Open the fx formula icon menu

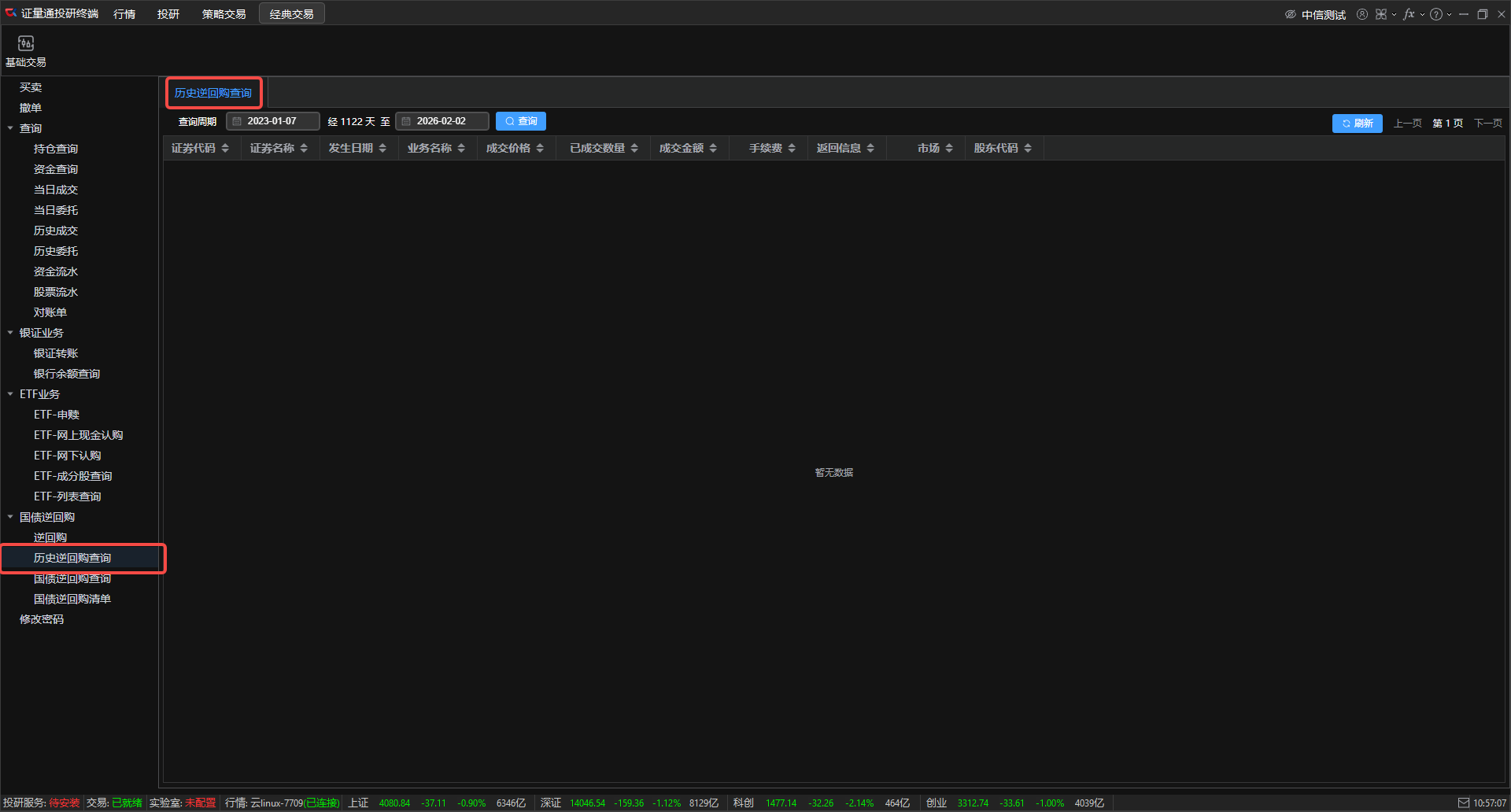pyautogui.click(x=1409, y=14)
